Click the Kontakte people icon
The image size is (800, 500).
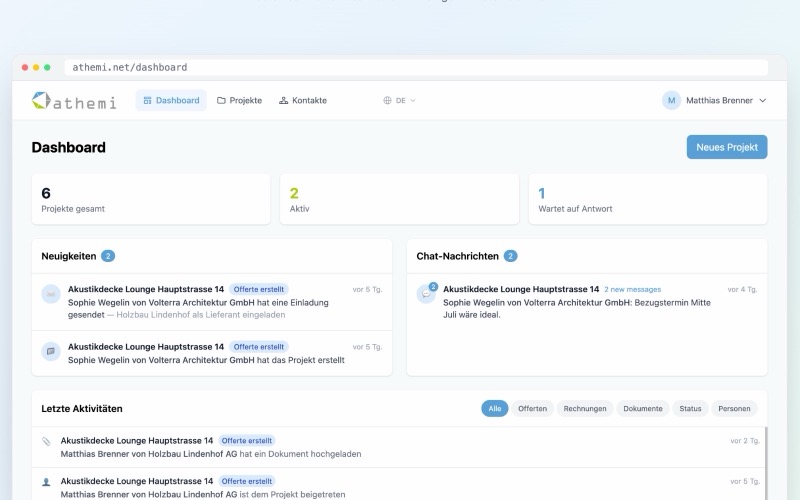click(x=283, y=101)
